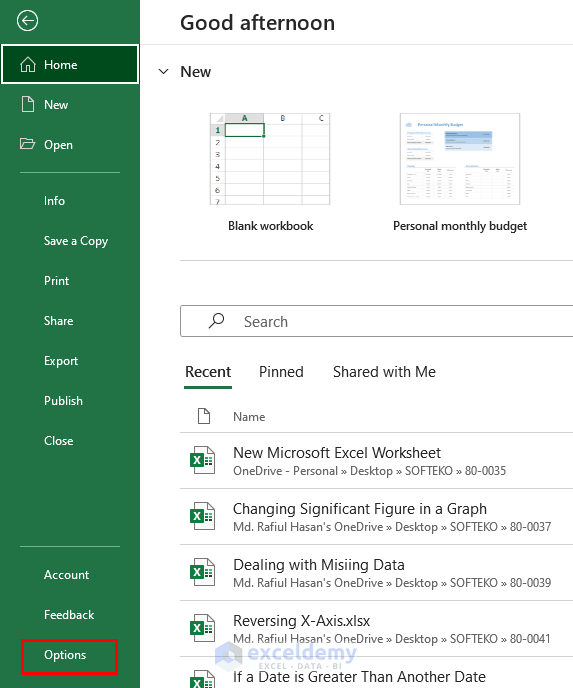Click the Blank workbook label
The width and height of the screenshot is (573, 688).
pos(270,226)
